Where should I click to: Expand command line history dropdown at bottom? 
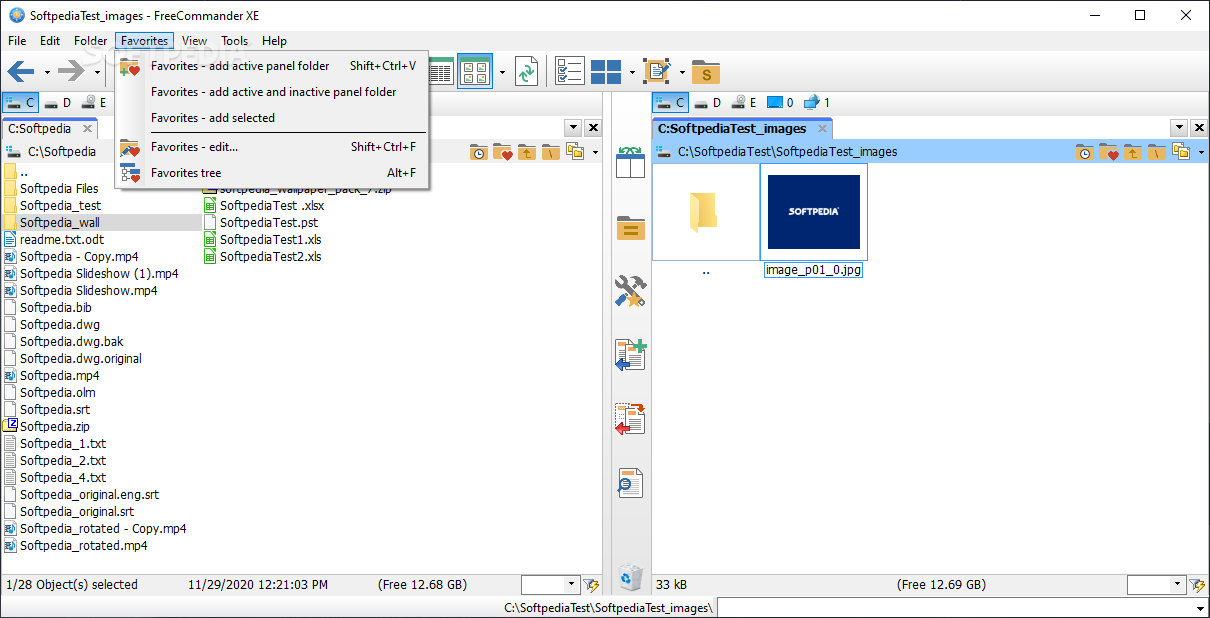tap(1200, 608)
